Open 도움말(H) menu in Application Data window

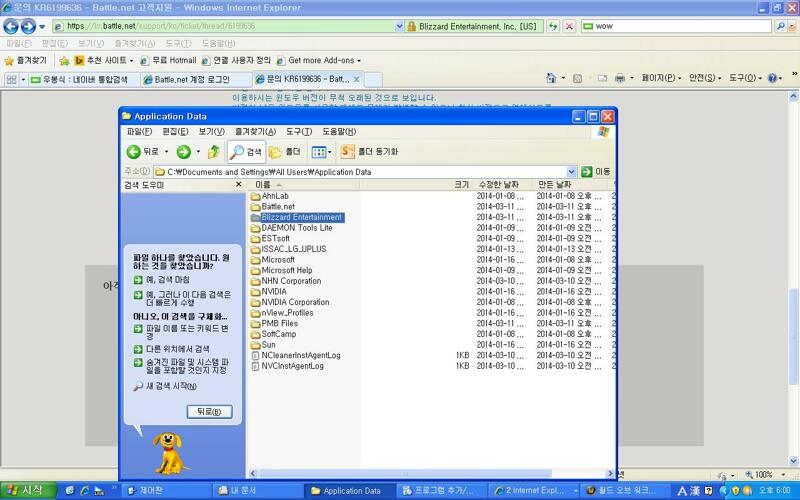pyautogui.click(x=339, y=132)
